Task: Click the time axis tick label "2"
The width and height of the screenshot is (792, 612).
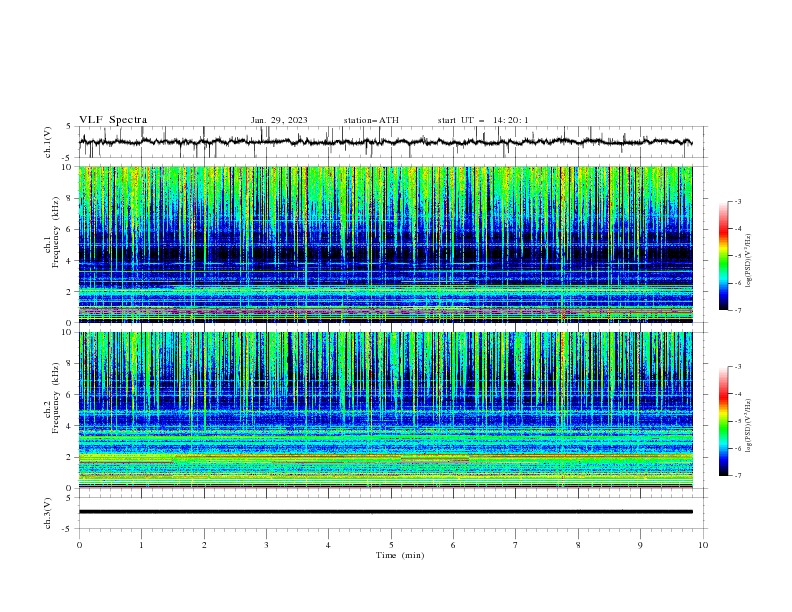Action: [x=204, y=545]
